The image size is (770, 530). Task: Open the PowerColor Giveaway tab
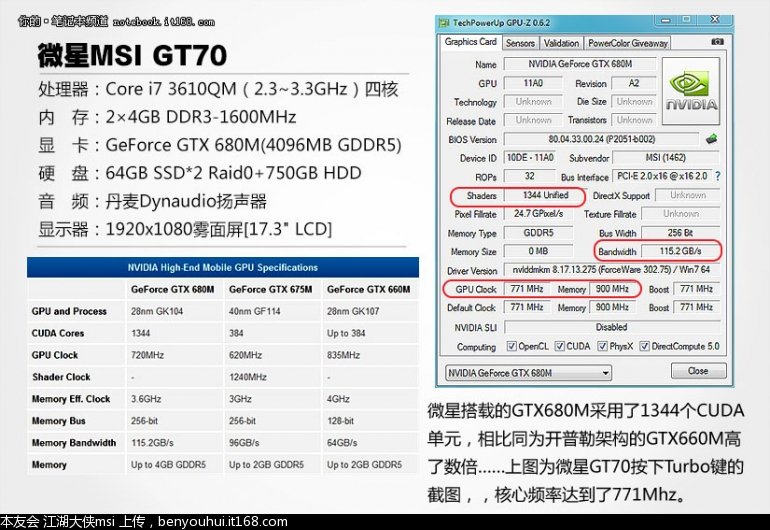(x=628, y=43)
